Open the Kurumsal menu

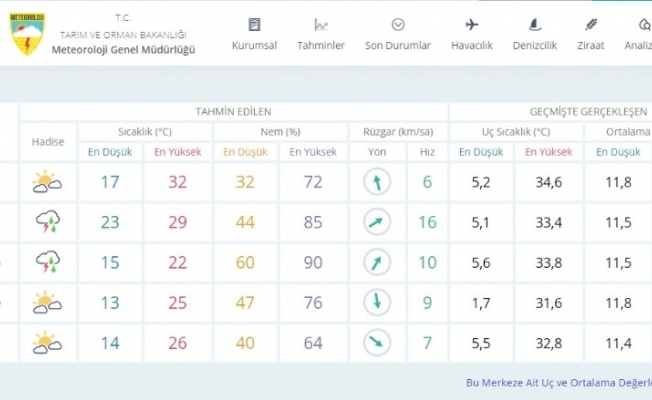pyautogui.click(x=254, y=35)
